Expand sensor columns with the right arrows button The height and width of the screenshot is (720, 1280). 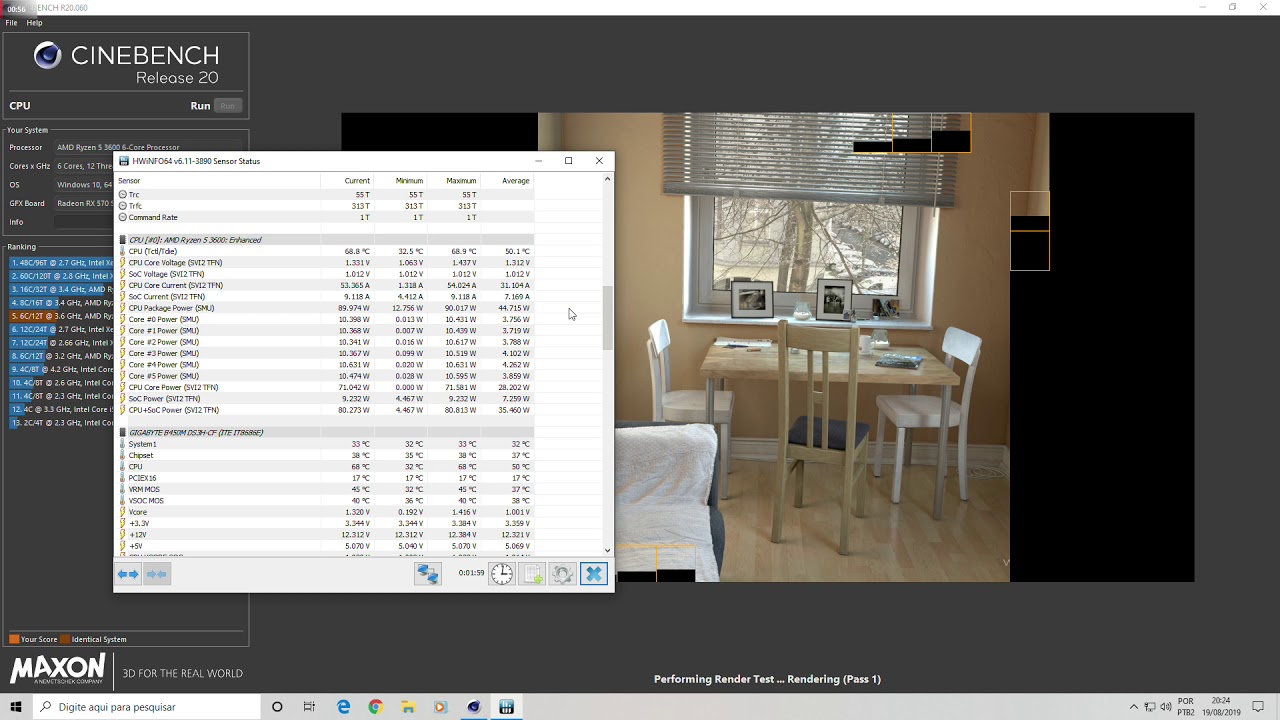point(157,574)
